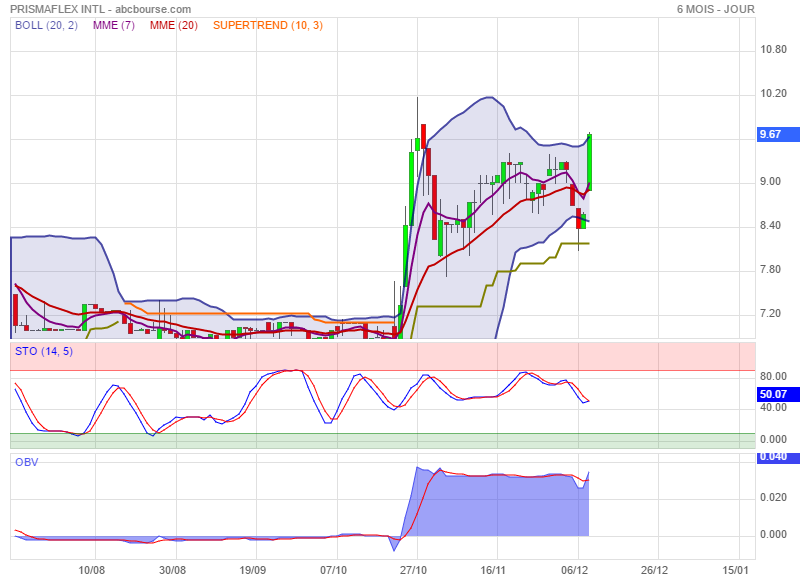Click the 15/01 date label
This screenshot has height=580, width=800.
[x=735, y=570]
